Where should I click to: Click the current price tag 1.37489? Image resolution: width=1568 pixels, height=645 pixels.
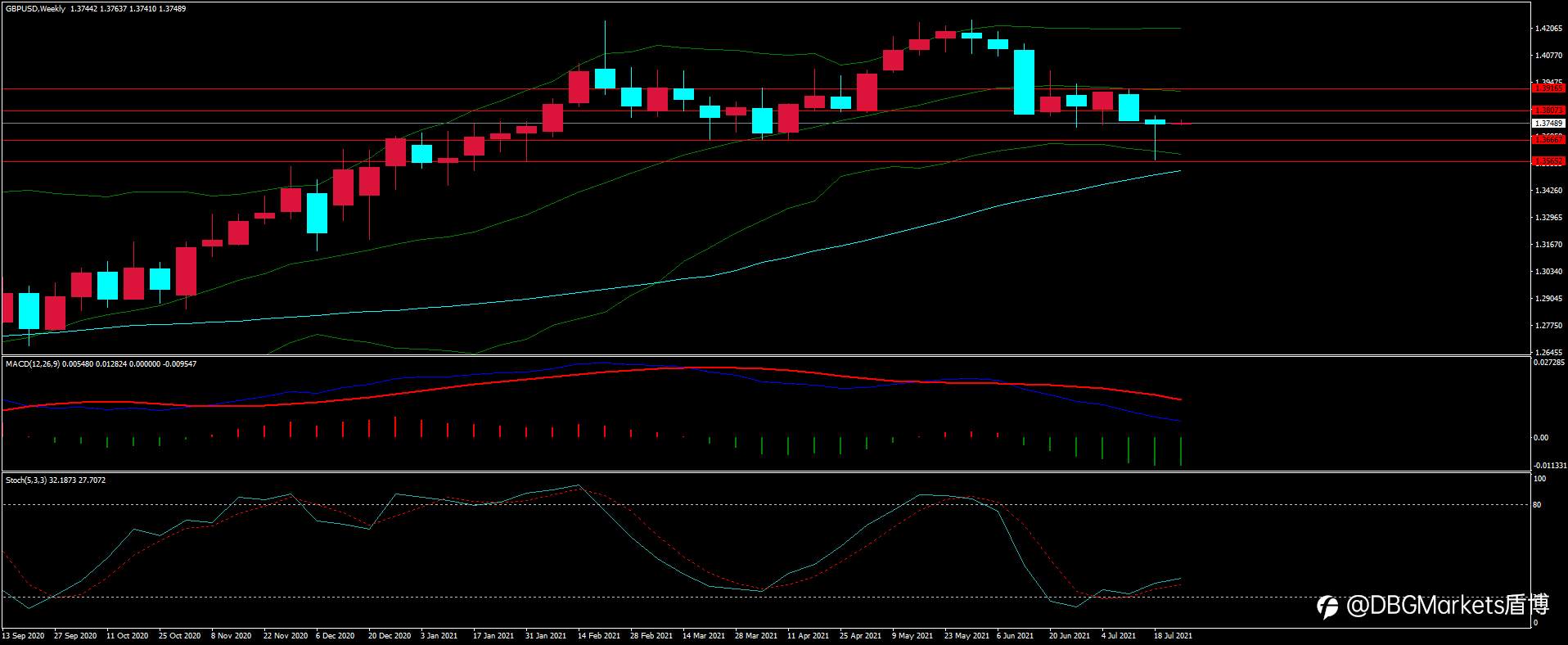(x=1548, y=124)
